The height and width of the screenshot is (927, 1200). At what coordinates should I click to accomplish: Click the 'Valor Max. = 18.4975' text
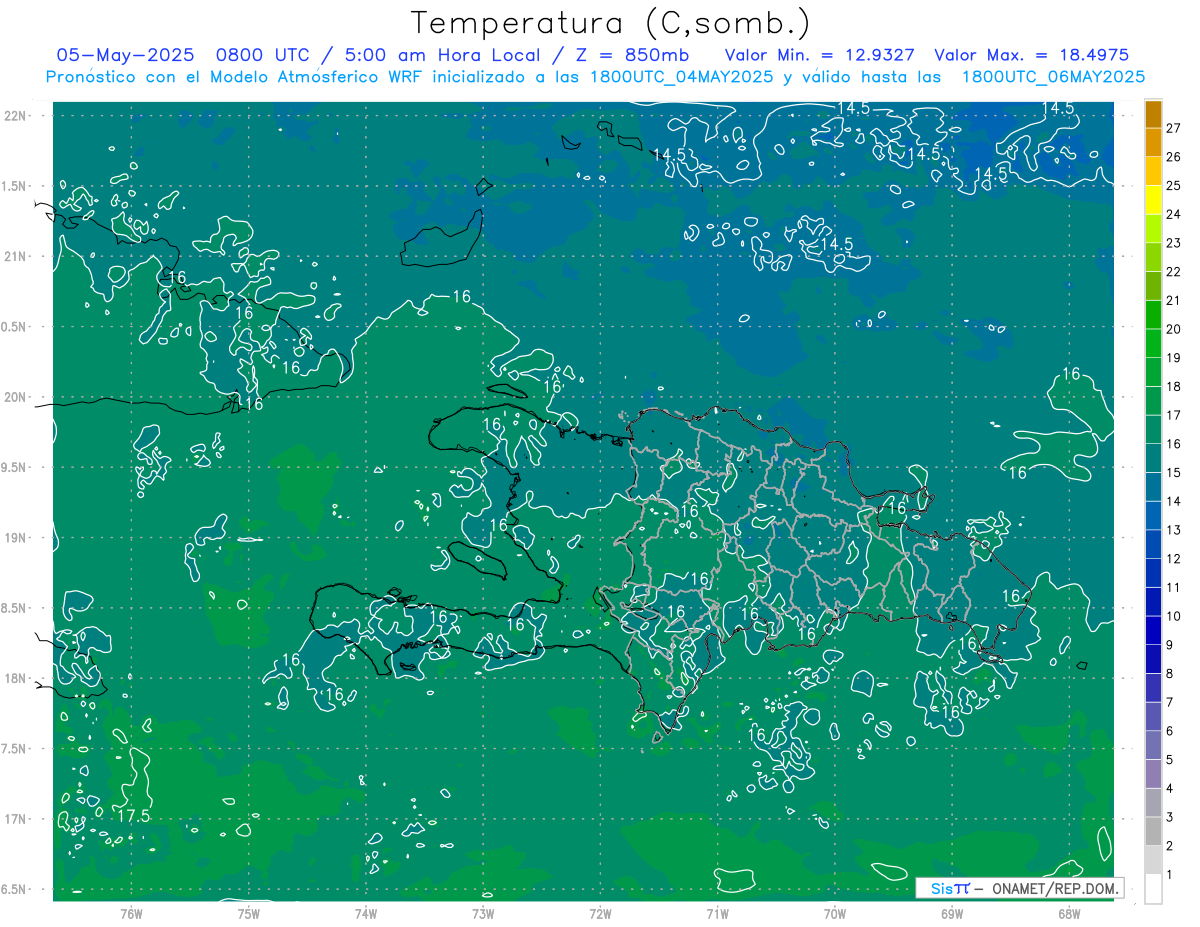coord(1033,55)
